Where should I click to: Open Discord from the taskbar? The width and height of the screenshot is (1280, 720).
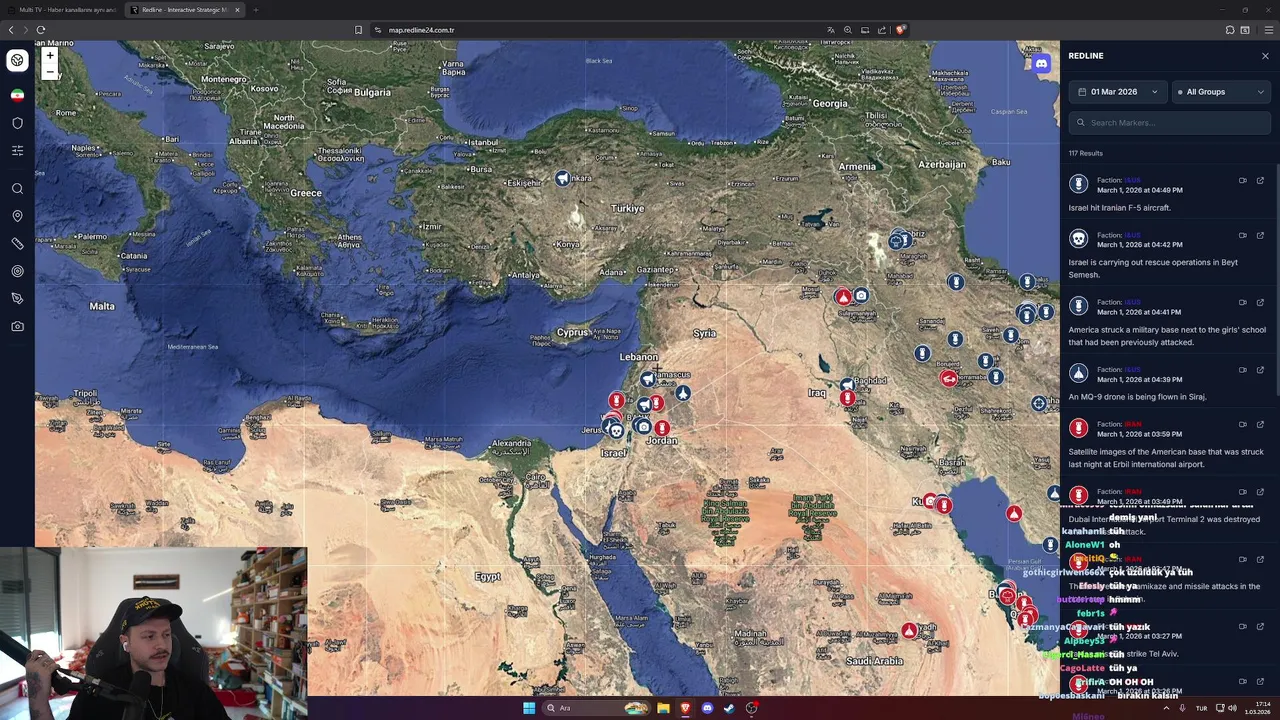point(707,708)
